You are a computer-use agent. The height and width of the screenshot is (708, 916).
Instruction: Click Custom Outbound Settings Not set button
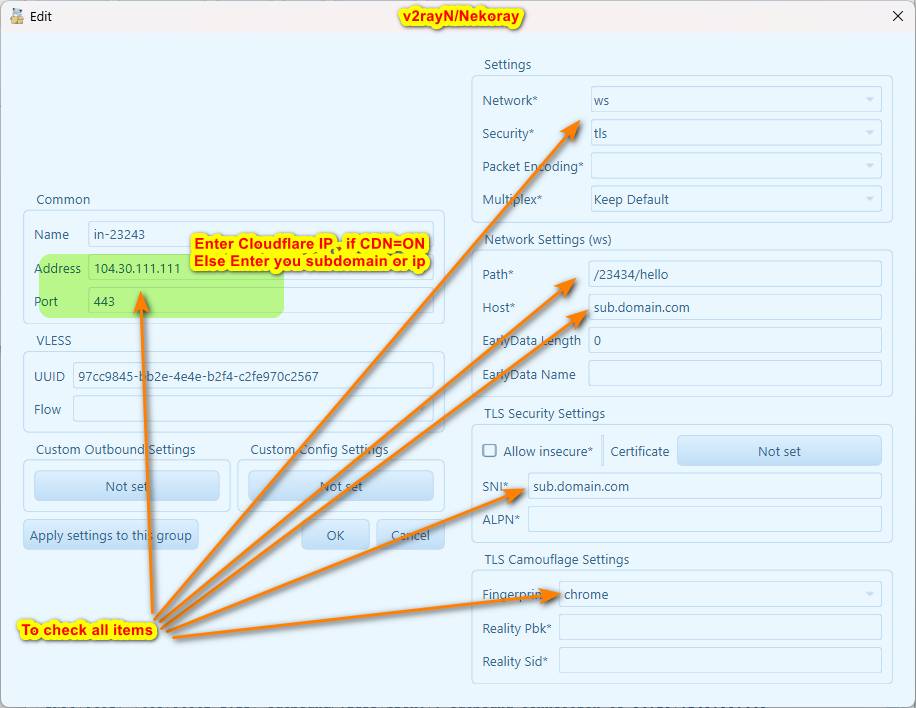pyautogui.click(x=127, y=486)
